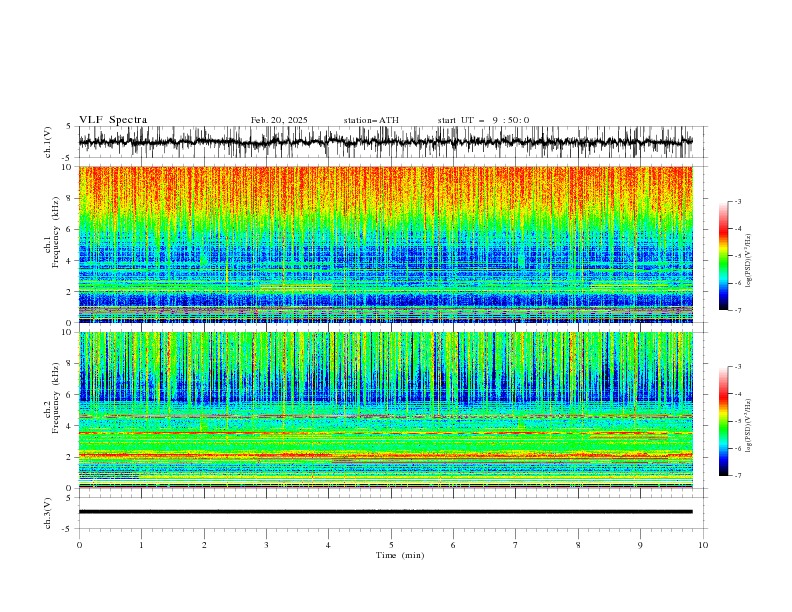Click the 'ch.3(V)' axis label
Screen dimensions: 792x612
click(48, 513)
